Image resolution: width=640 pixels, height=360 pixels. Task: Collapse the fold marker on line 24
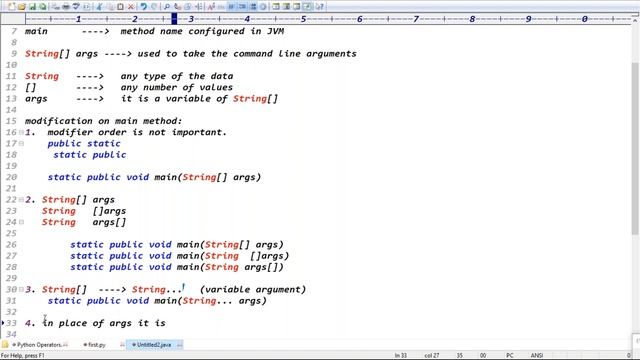(x=21, y=222)
